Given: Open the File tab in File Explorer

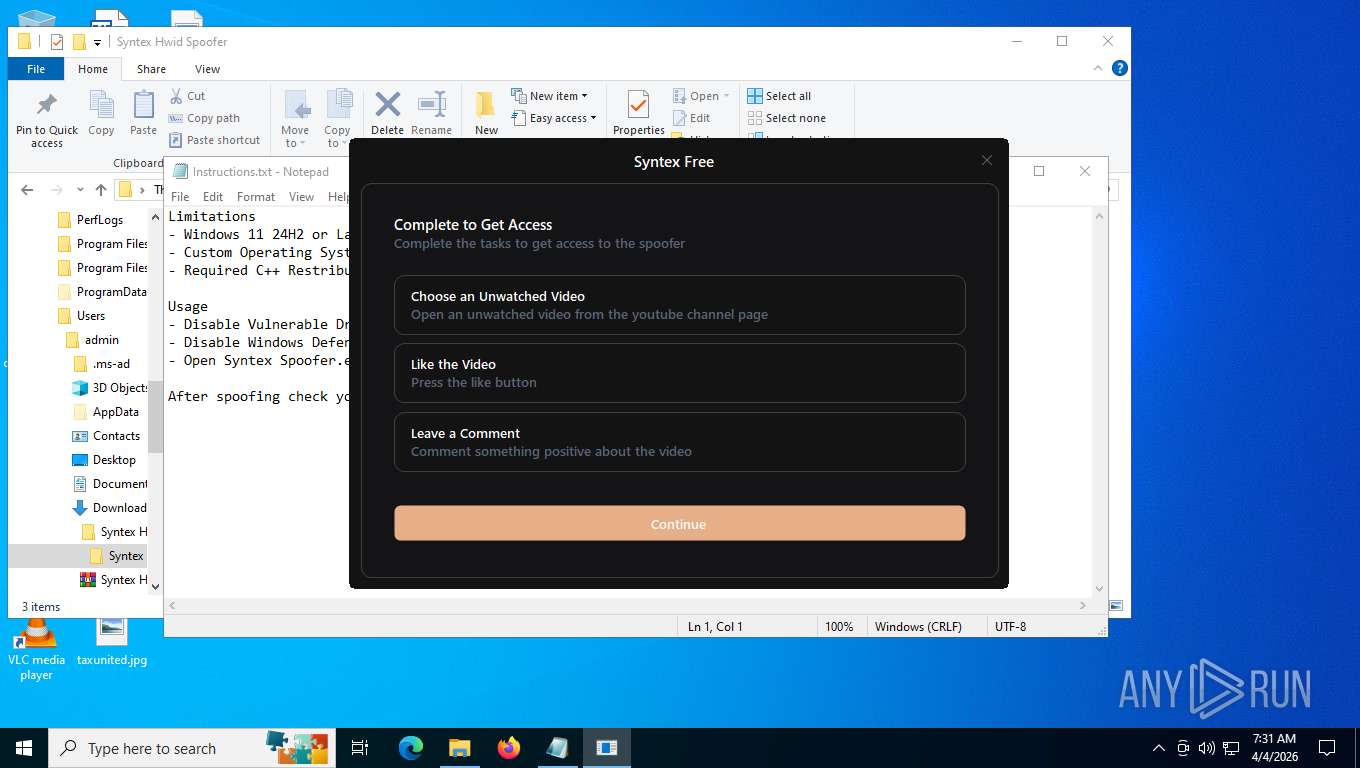Looking at the screenshot, I should tap(36, 69).
